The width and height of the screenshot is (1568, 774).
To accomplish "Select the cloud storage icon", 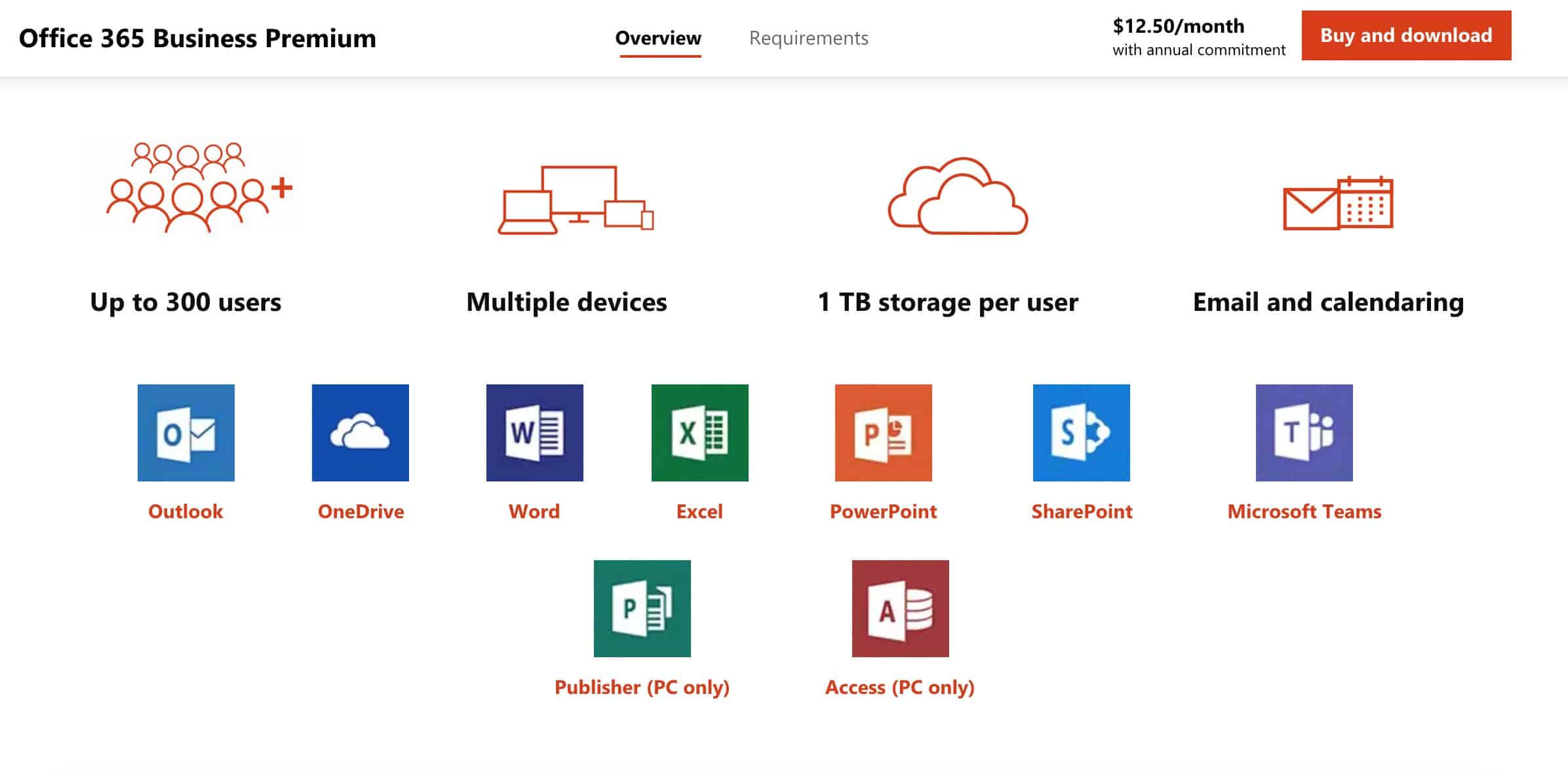I will (x=958, y=195).
